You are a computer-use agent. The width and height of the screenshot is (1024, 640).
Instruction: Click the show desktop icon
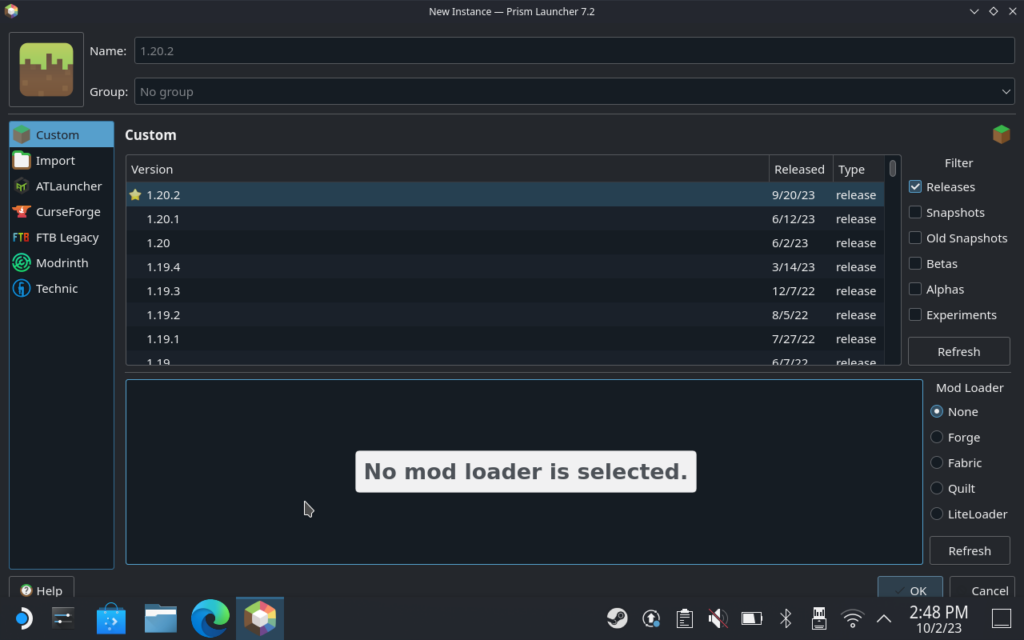(1001, 618)
